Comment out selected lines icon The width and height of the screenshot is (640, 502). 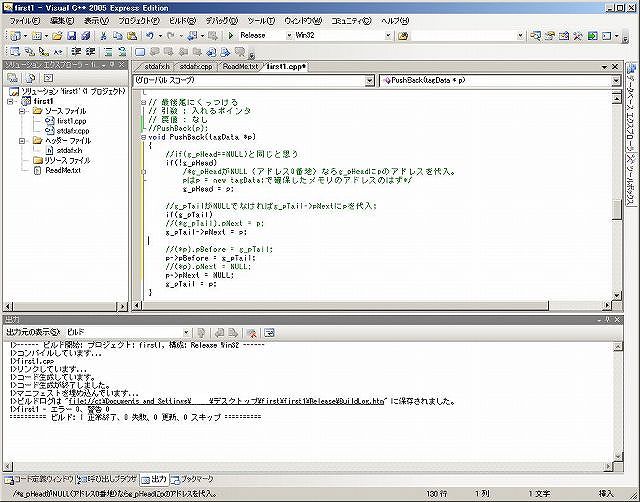tap(108, 52)
